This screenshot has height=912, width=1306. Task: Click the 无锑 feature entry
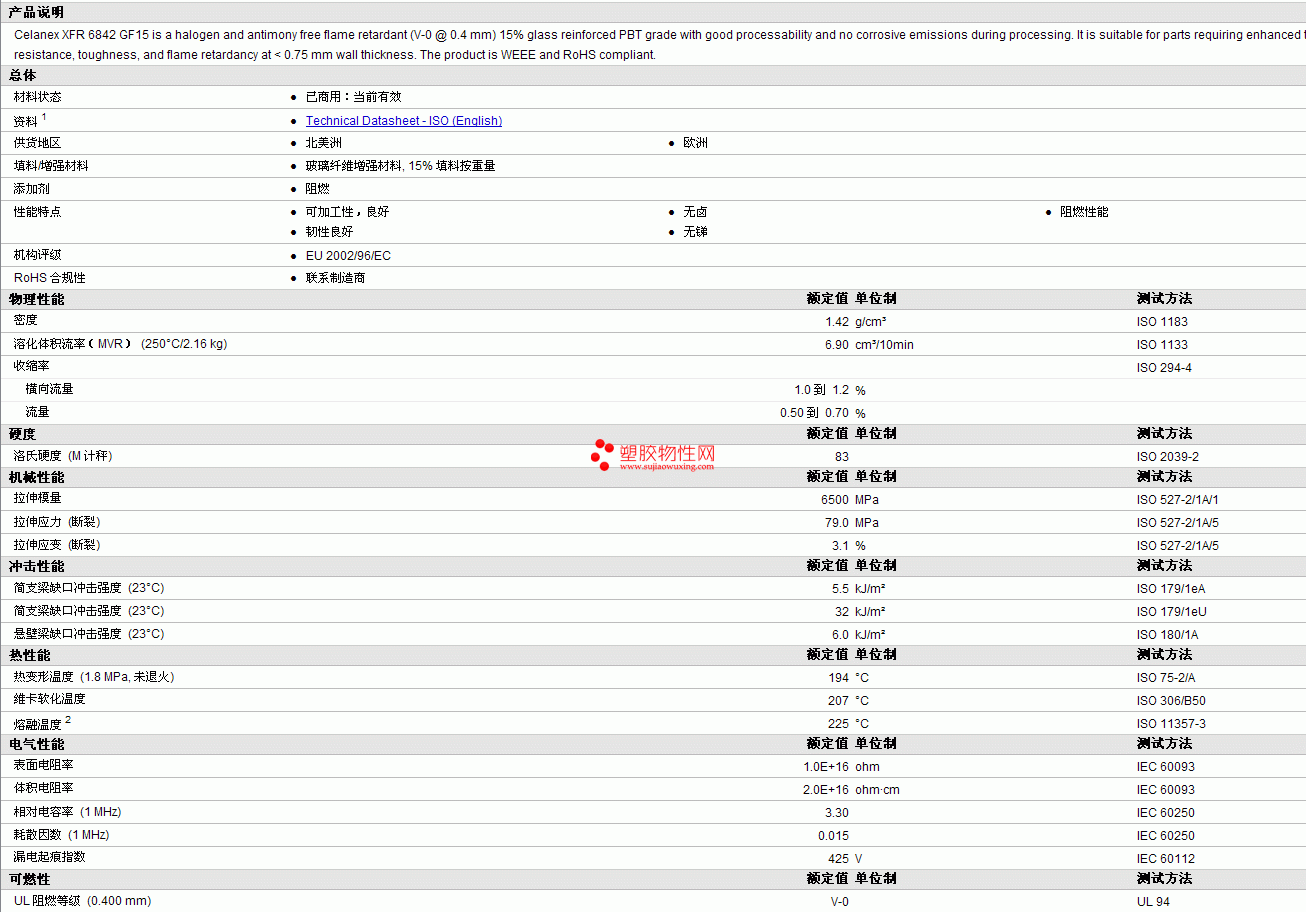point(696,232)
